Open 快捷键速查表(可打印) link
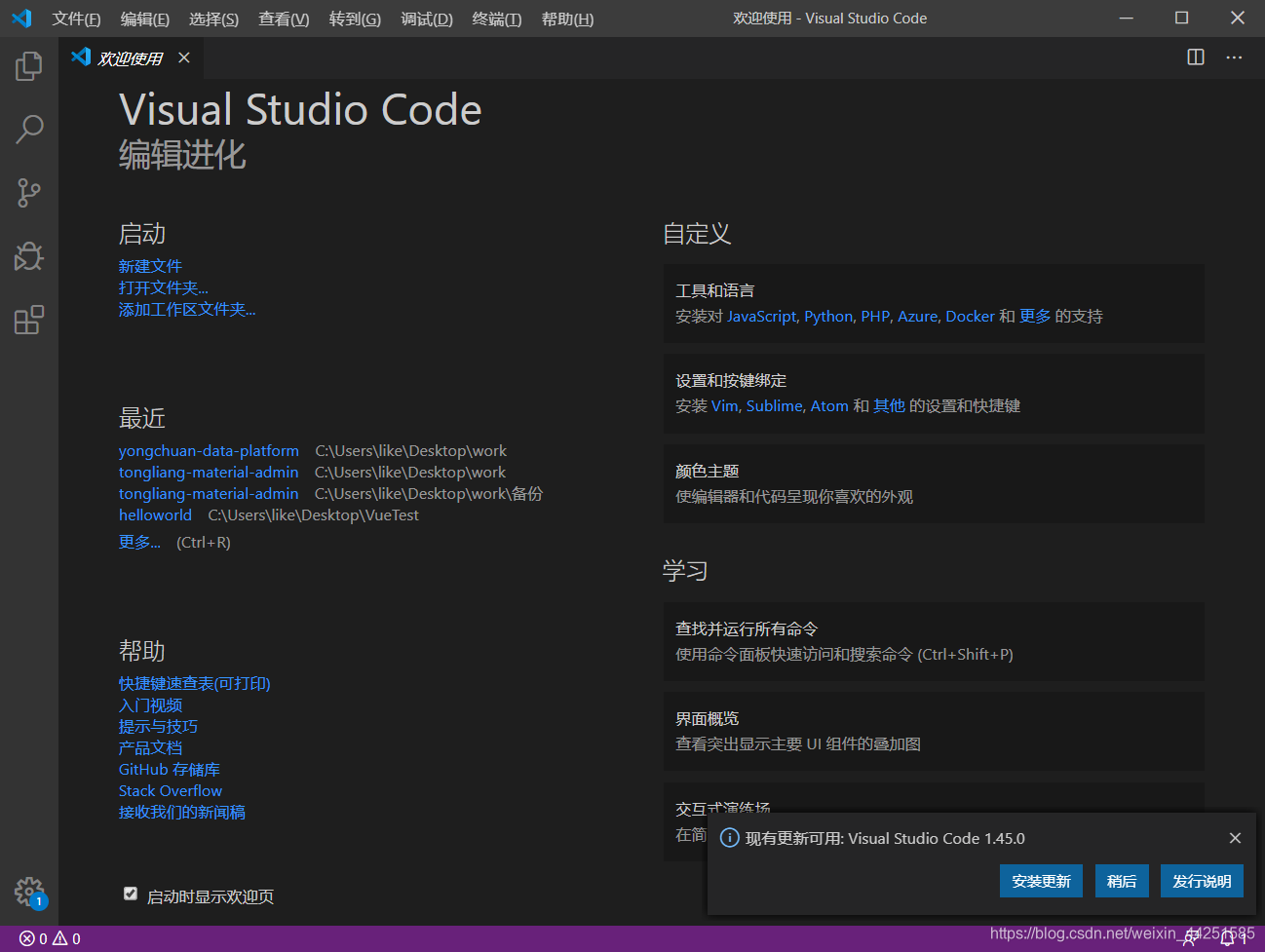Viewport: 1265px width, 952px height. [x=195, y=683]
